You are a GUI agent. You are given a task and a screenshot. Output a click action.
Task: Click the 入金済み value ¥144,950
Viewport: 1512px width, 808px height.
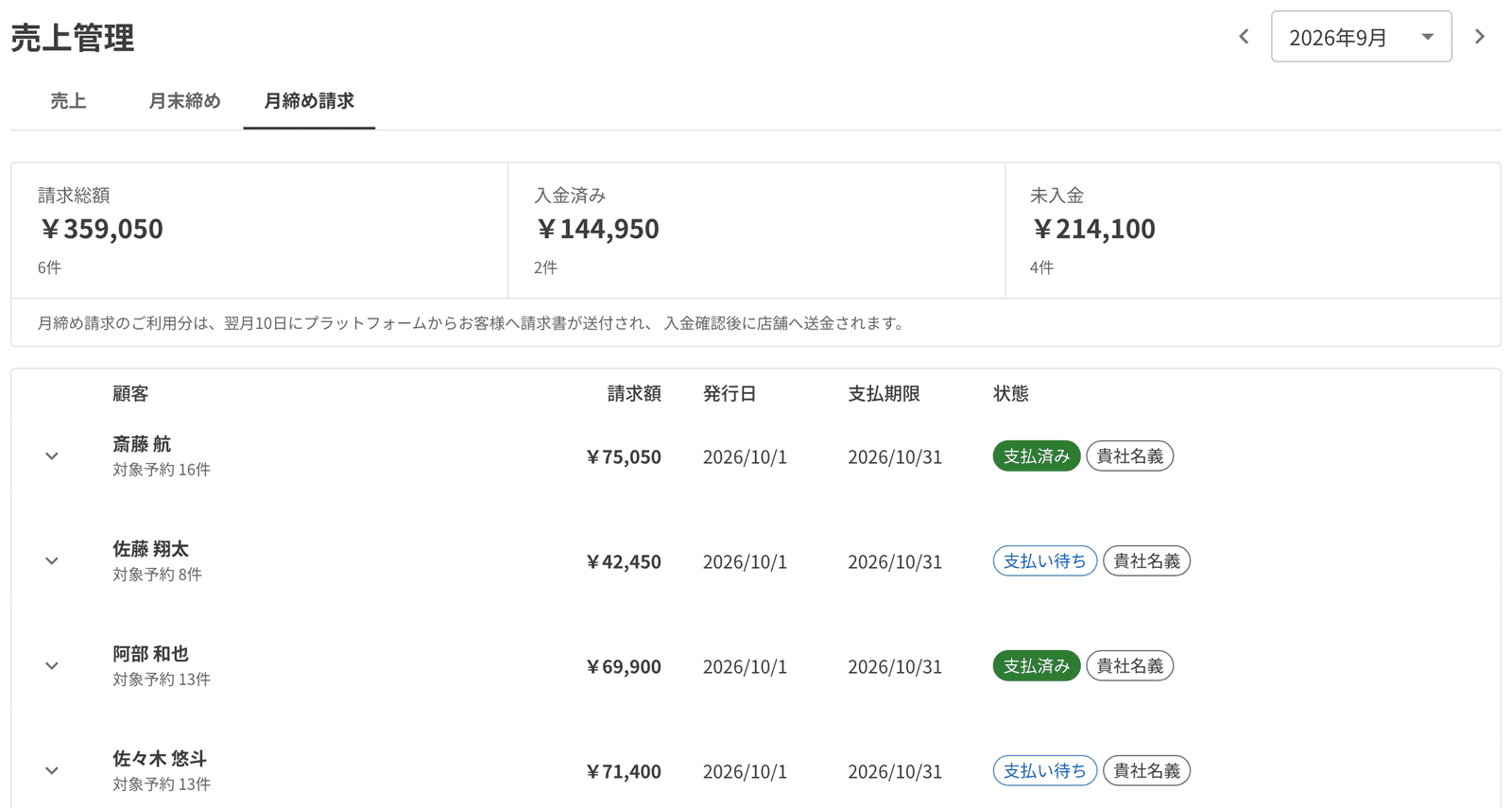point(597,229)
